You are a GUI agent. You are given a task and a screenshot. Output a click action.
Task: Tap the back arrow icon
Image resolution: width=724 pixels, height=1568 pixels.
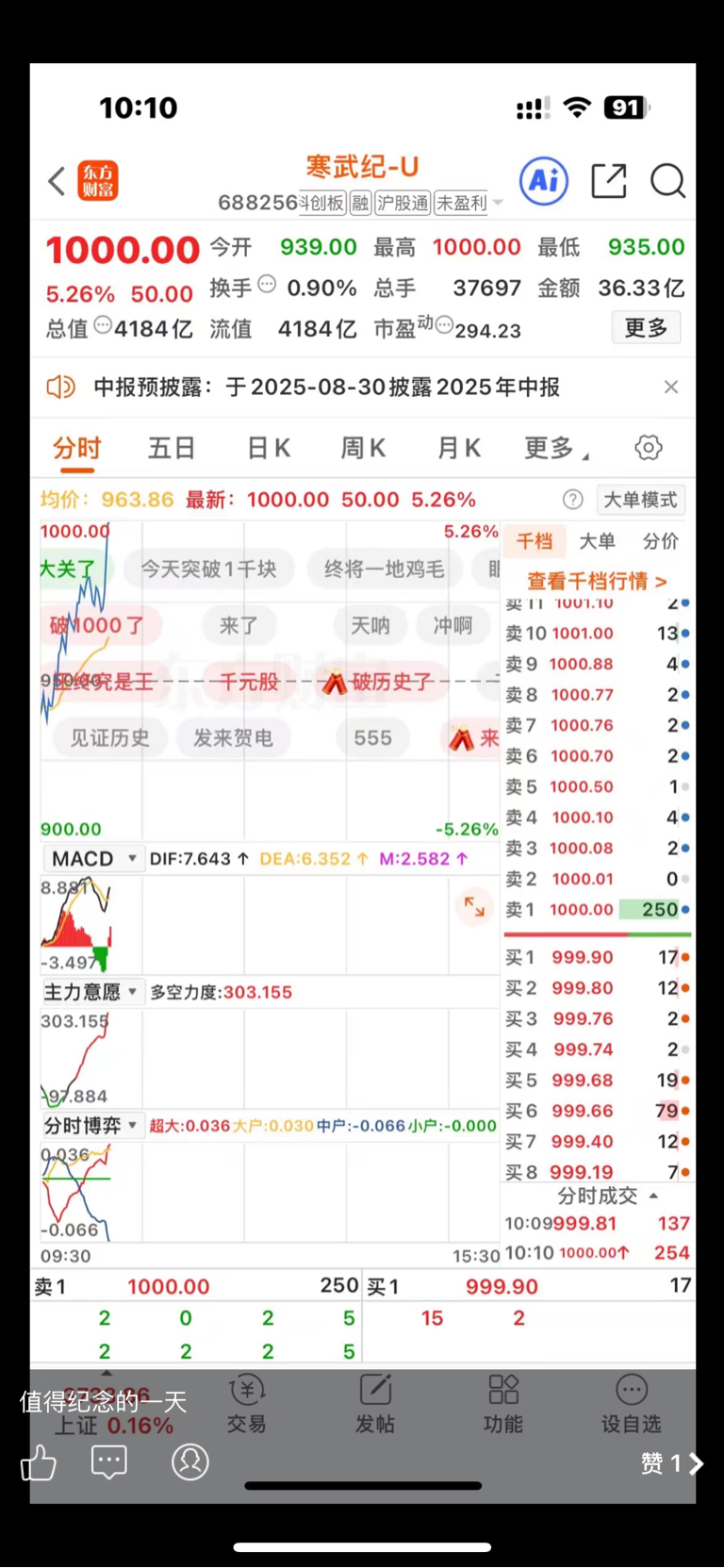tap(57, 181)
